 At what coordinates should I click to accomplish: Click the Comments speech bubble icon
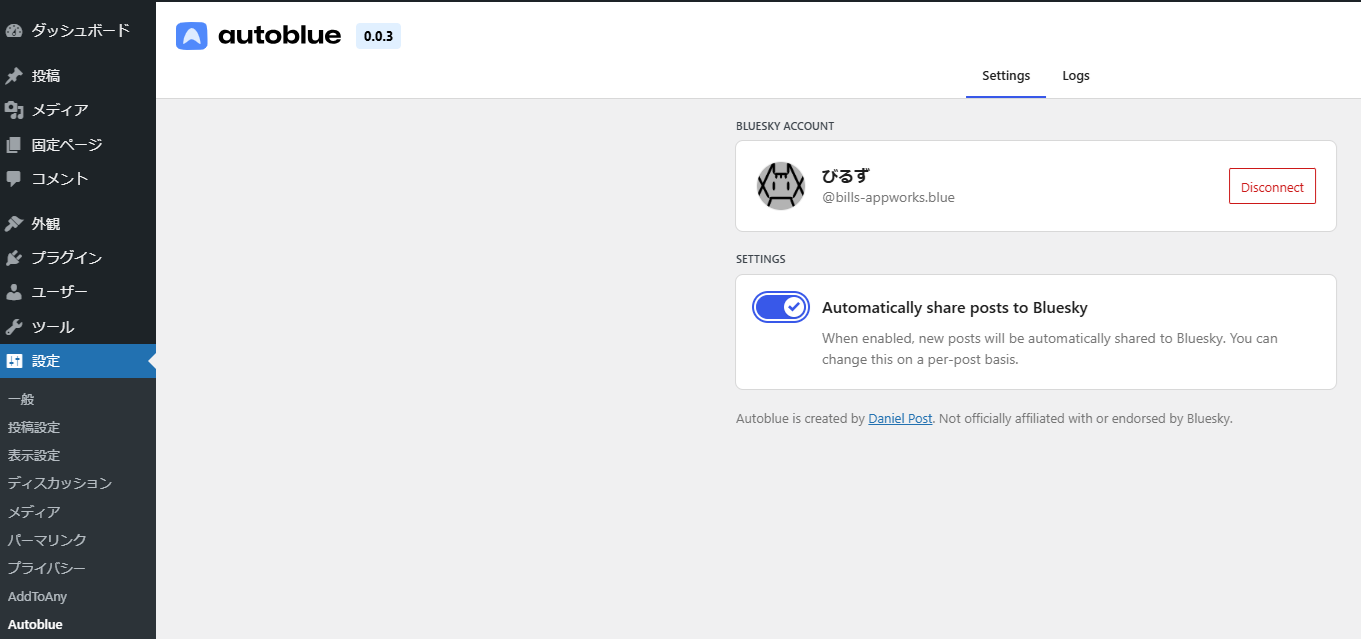pyautogui.click(x=14, y=179)
